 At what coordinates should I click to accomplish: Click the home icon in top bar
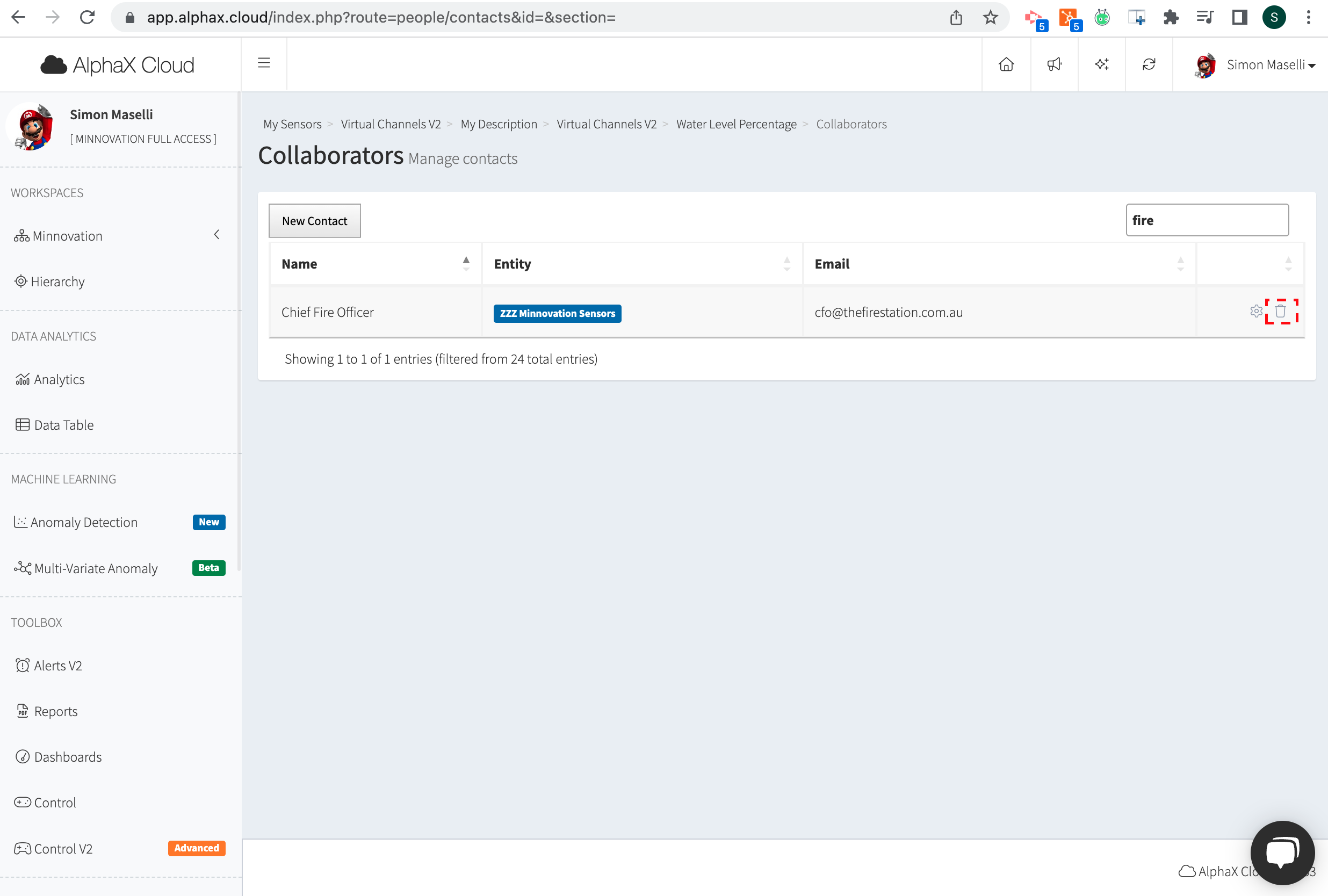point(1006,64)
